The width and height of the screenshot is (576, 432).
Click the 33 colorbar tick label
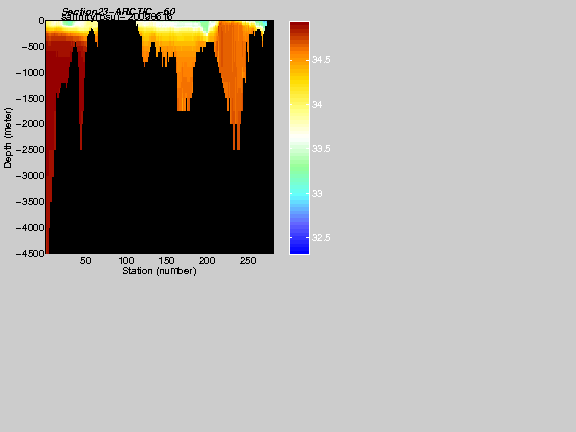tap(317, 194)
